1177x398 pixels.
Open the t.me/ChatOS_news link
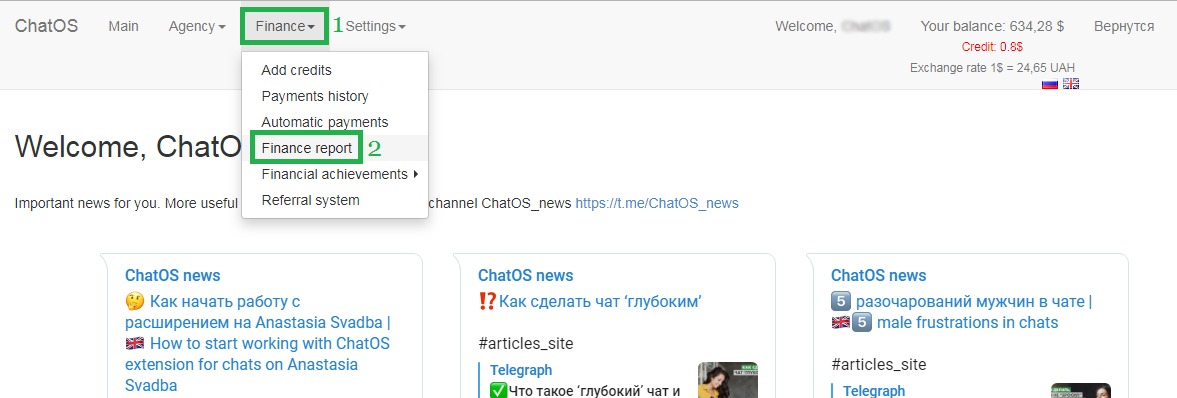[x=657, y=204]
